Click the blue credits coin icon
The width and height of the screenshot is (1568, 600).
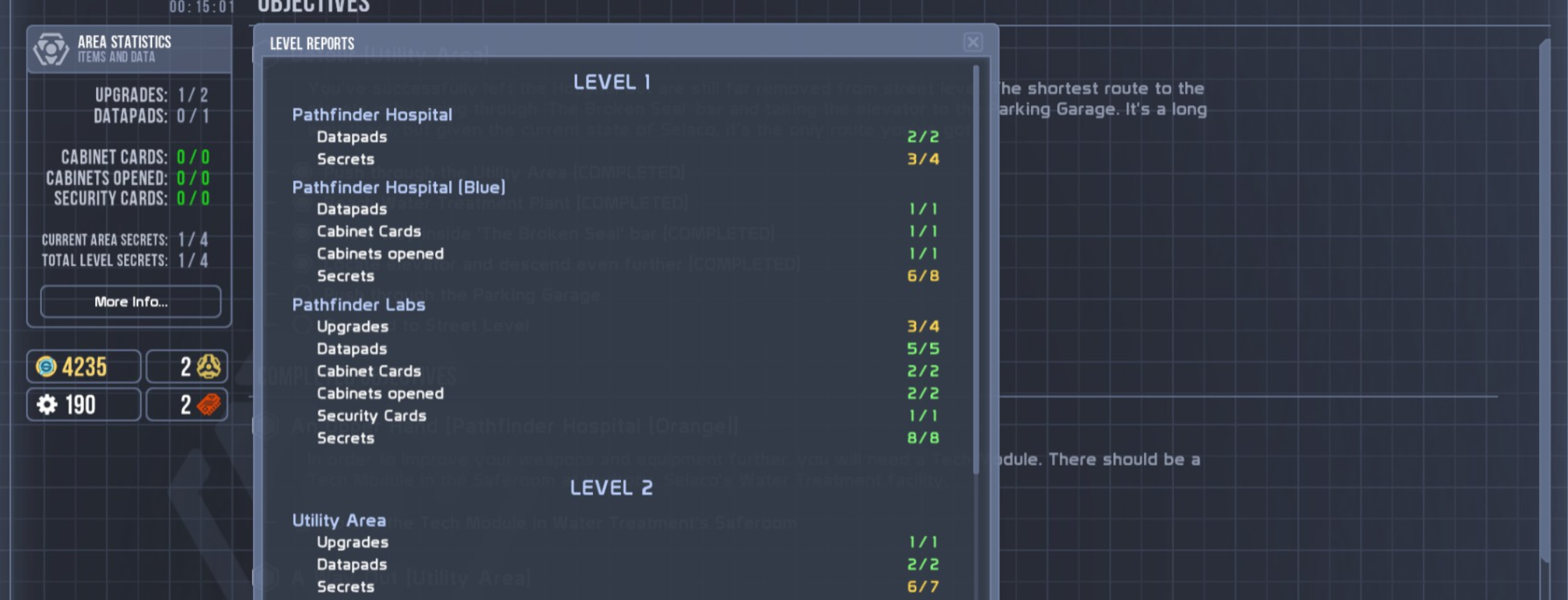[x=46, y=367]
